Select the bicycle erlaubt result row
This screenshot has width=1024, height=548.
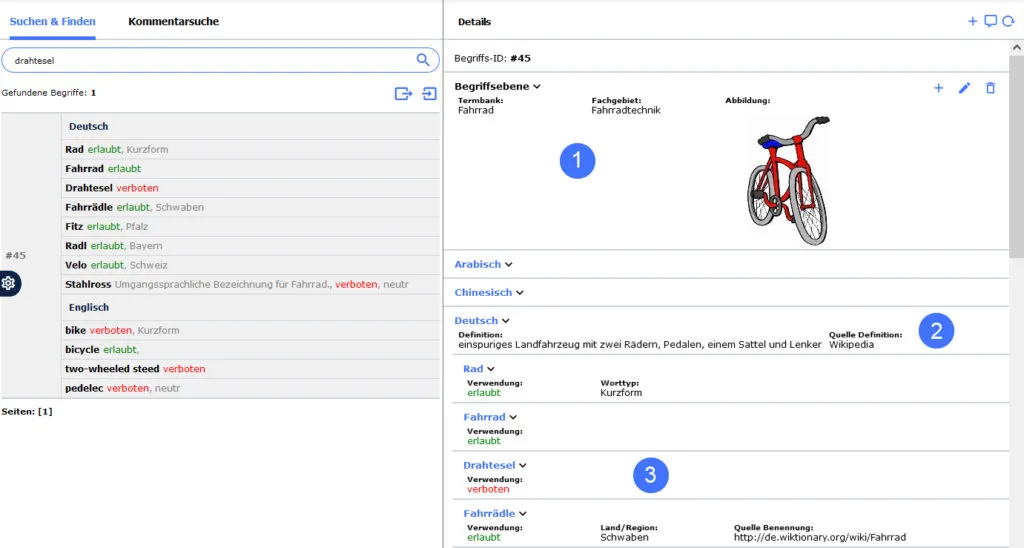251,349
